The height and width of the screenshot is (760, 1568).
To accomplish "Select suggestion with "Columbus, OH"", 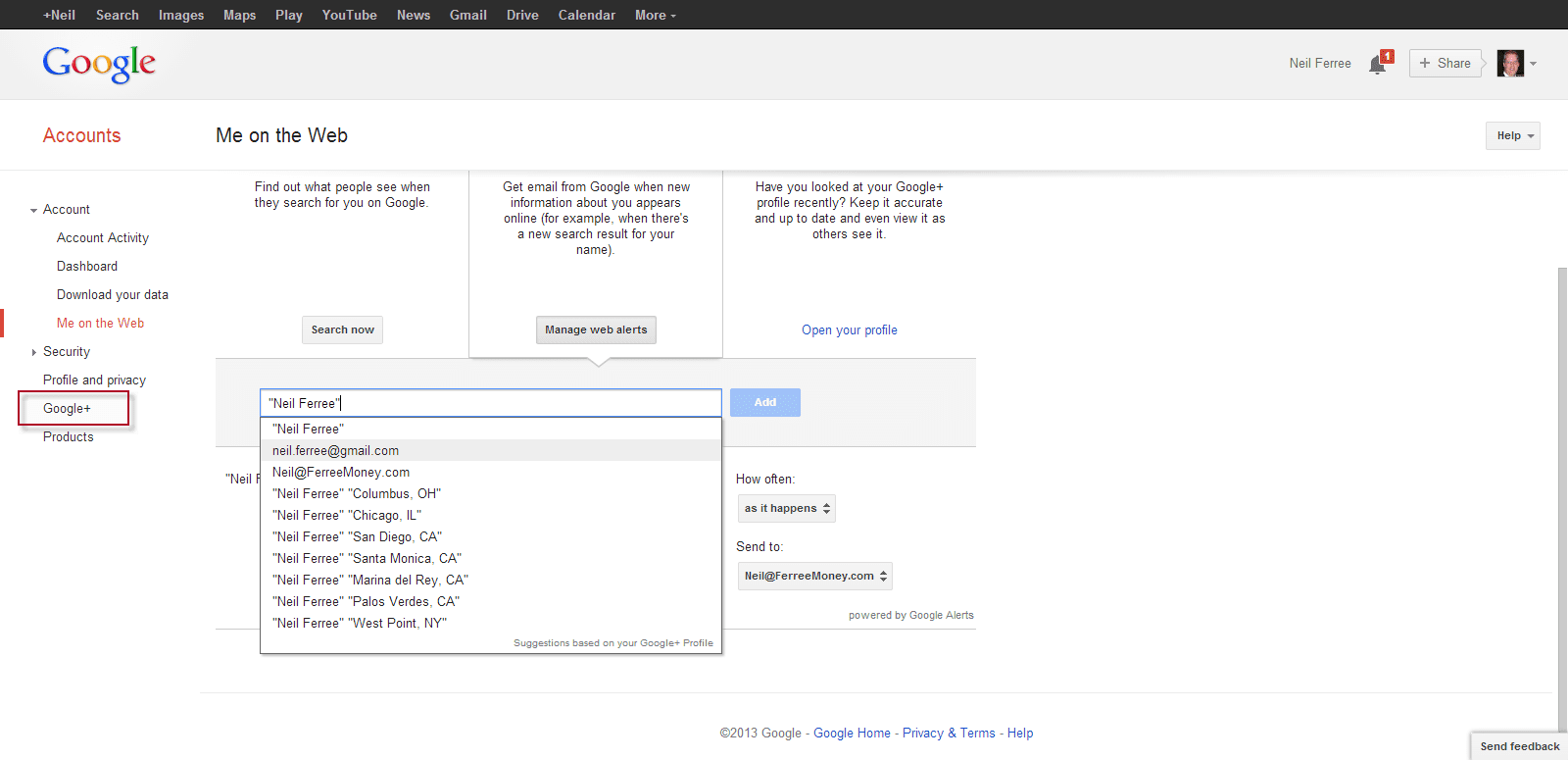I will pos(491,493).
